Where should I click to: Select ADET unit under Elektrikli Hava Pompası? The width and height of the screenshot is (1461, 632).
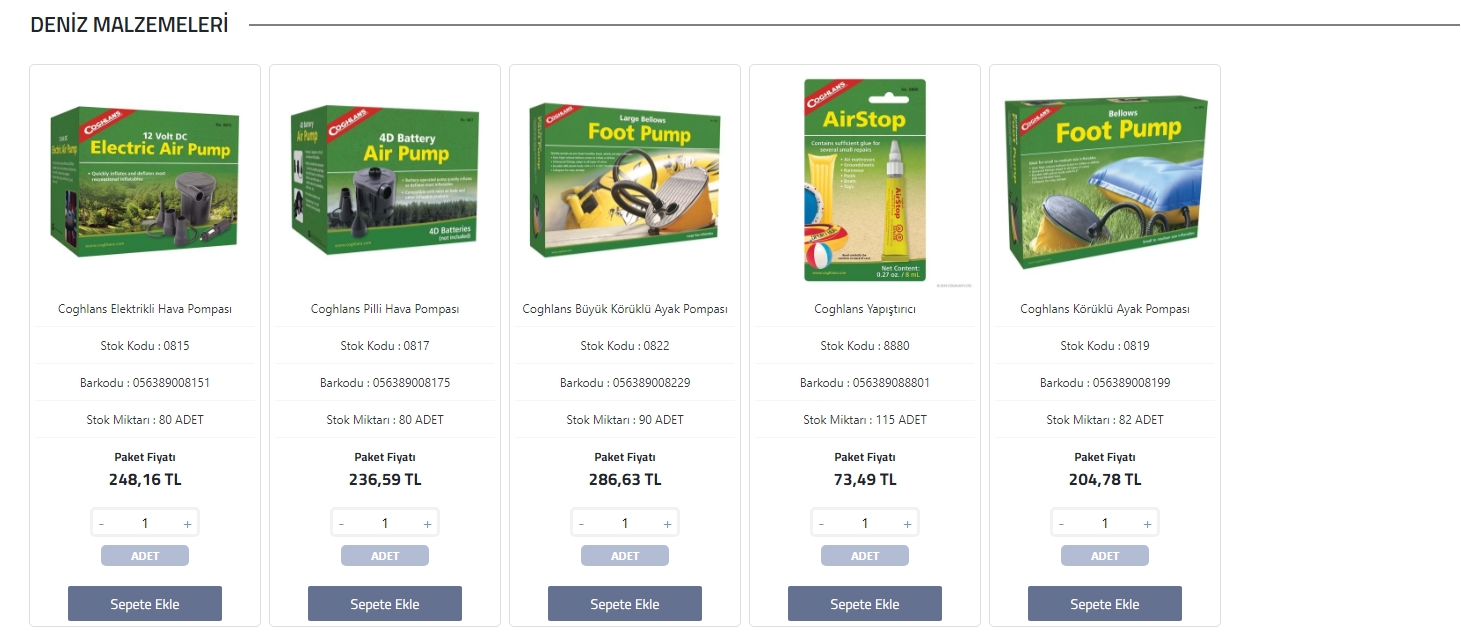coord(145,556)
